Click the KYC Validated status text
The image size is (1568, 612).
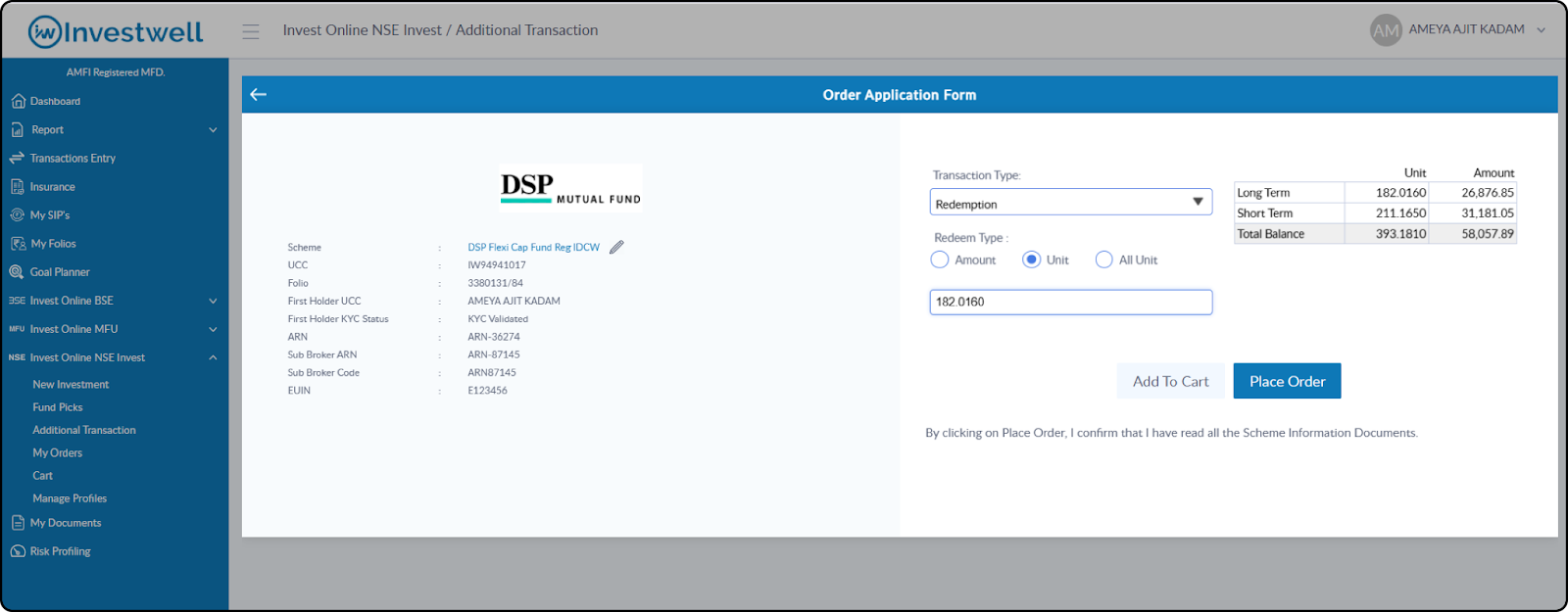pyautogui.click(x=498, y=318)
